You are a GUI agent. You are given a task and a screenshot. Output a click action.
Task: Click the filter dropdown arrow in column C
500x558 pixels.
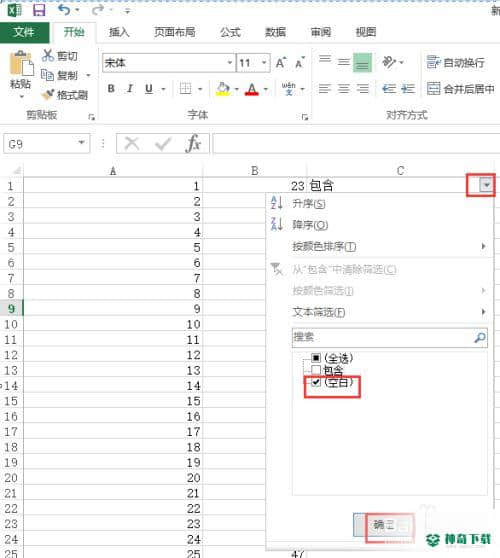[x=486, y=185]
